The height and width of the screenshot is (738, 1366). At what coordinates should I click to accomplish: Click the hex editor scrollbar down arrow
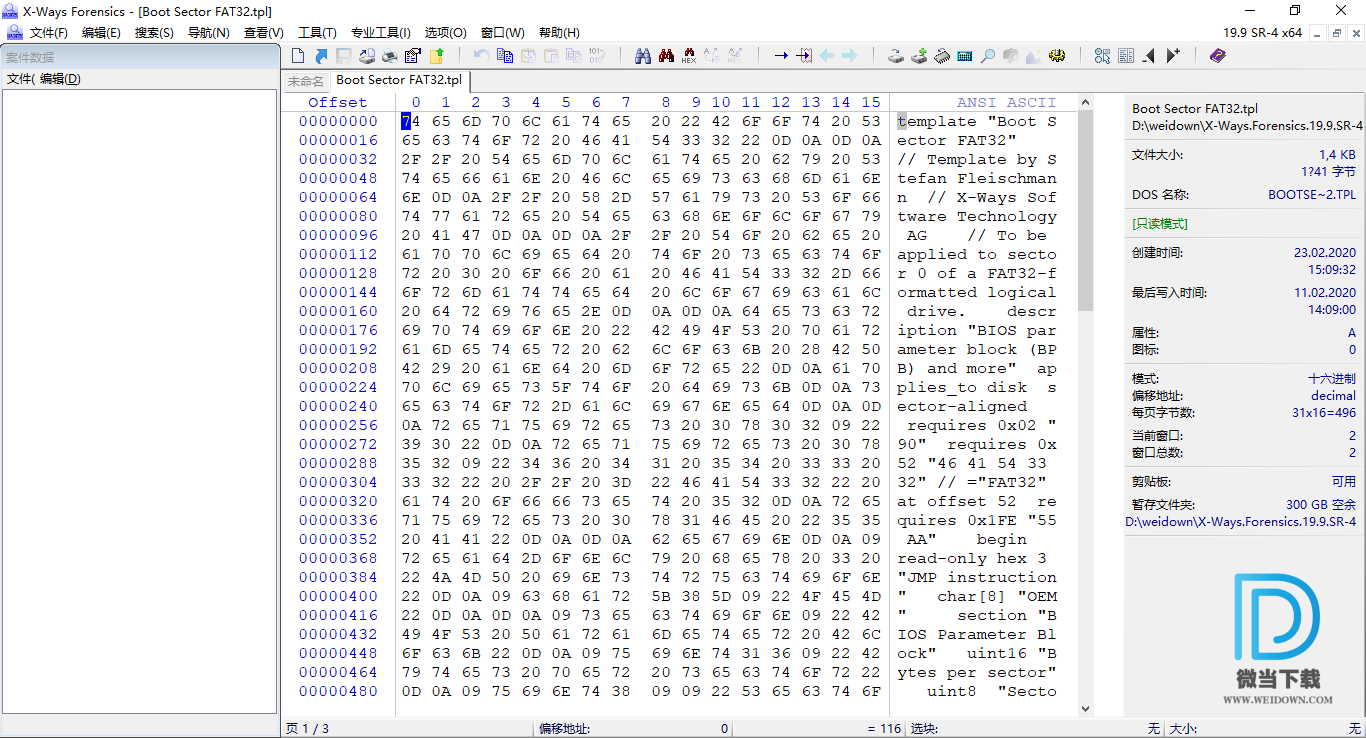click(1085, 709)
